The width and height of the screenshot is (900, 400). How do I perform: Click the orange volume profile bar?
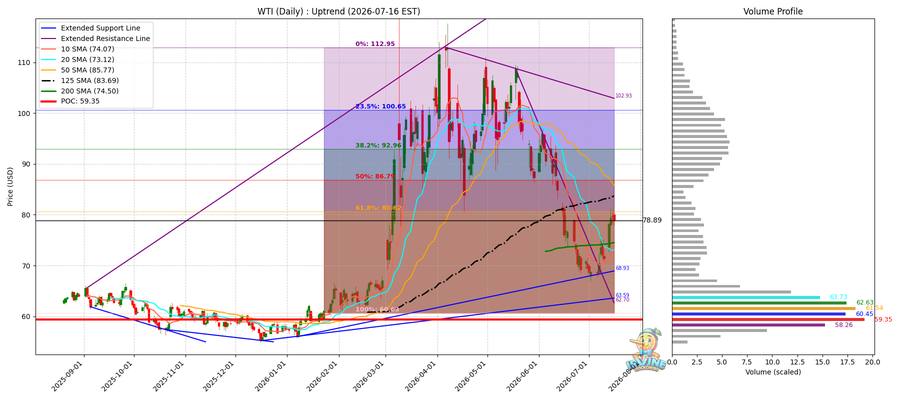point(763,308)
